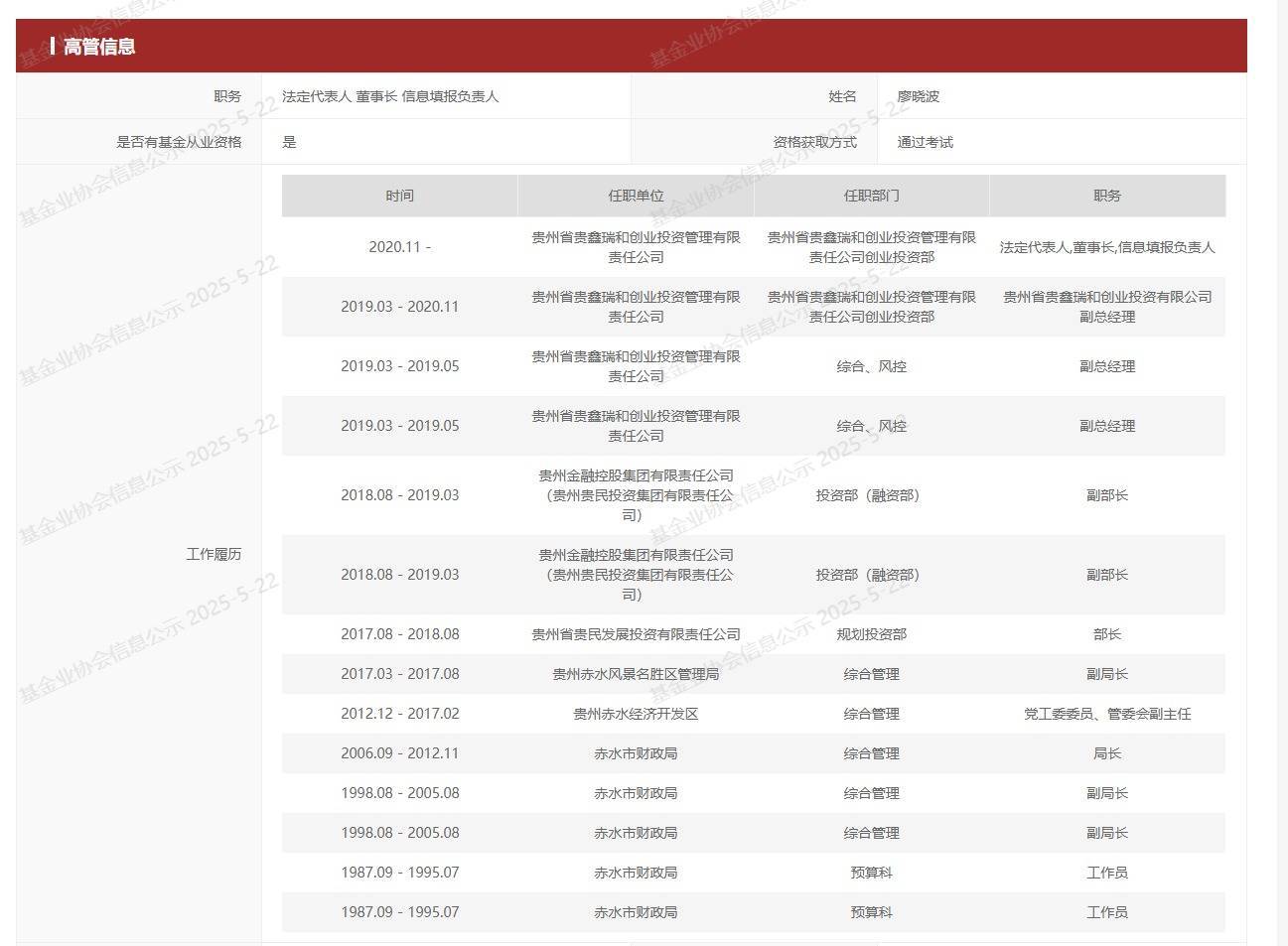Click the cell 法定代表人,董事长,信息填报负责人 in table
This screenshot has height=946, width=1288.
(x=1107, y=247)
